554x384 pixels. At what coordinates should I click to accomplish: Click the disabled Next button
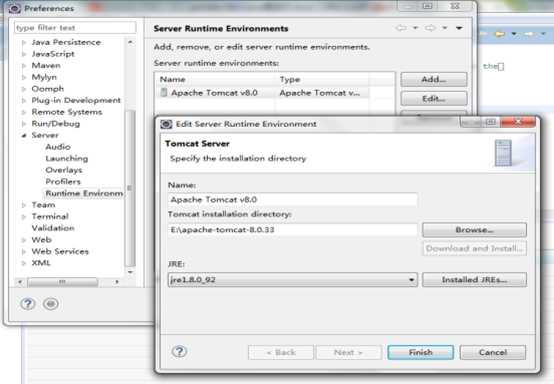click(348, 352)
